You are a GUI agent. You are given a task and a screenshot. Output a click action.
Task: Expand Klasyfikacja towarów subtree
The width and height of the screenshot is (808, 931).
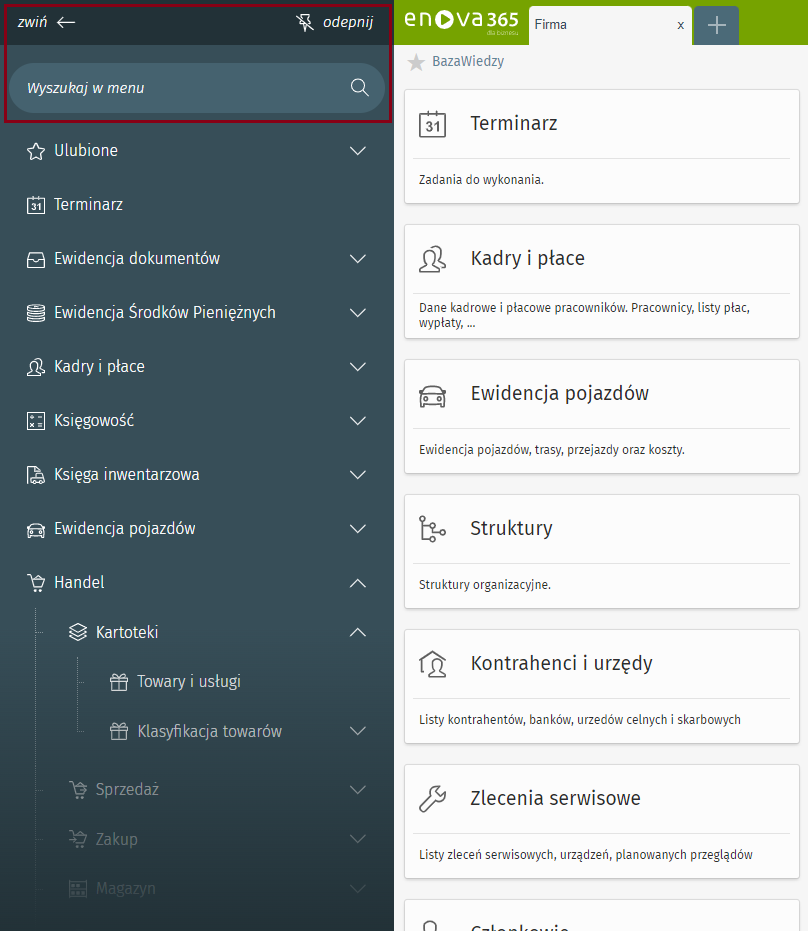(358, 732)
